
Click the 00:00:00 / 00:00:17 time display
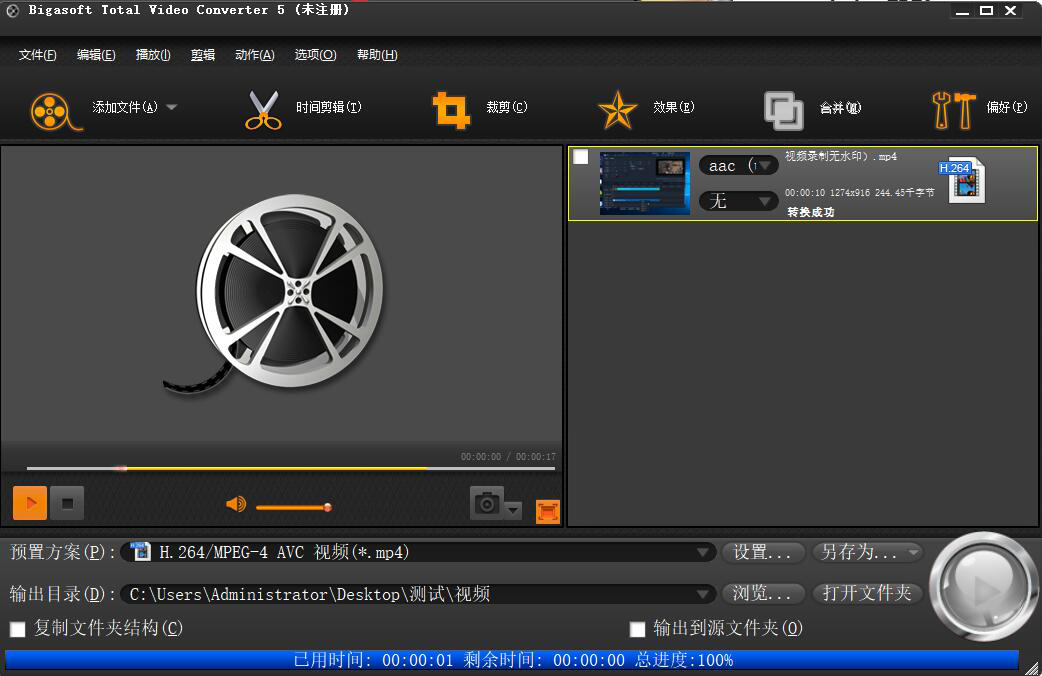coord(508,457)
